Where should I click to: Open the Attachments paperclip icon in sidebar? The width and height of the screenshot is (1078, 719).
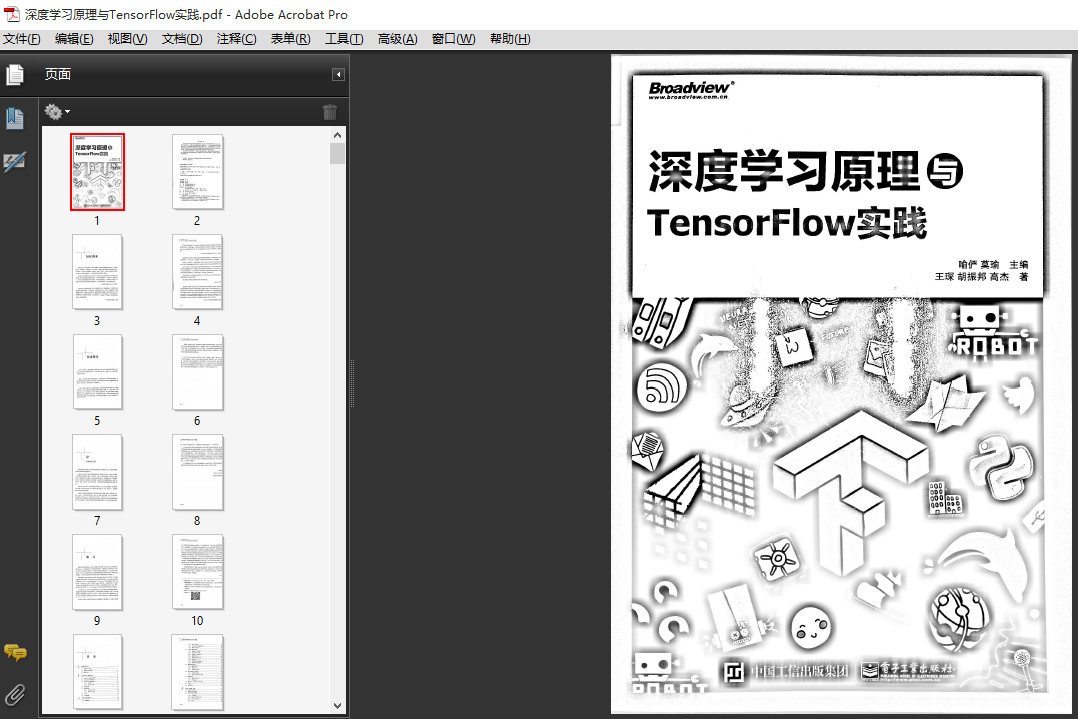point(14,695)
